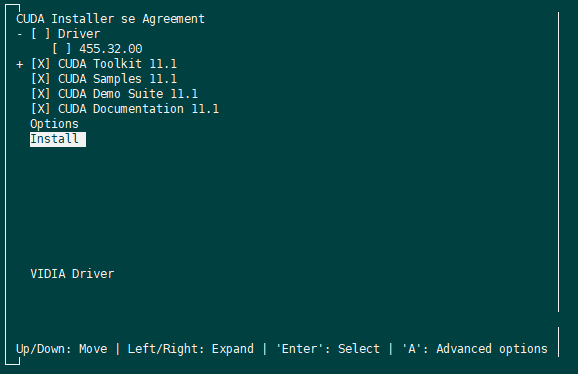Select the 455.32.00 version entry
Viewport: 578px width, 374px height.
pyautogui.click(x=111, y=49)
